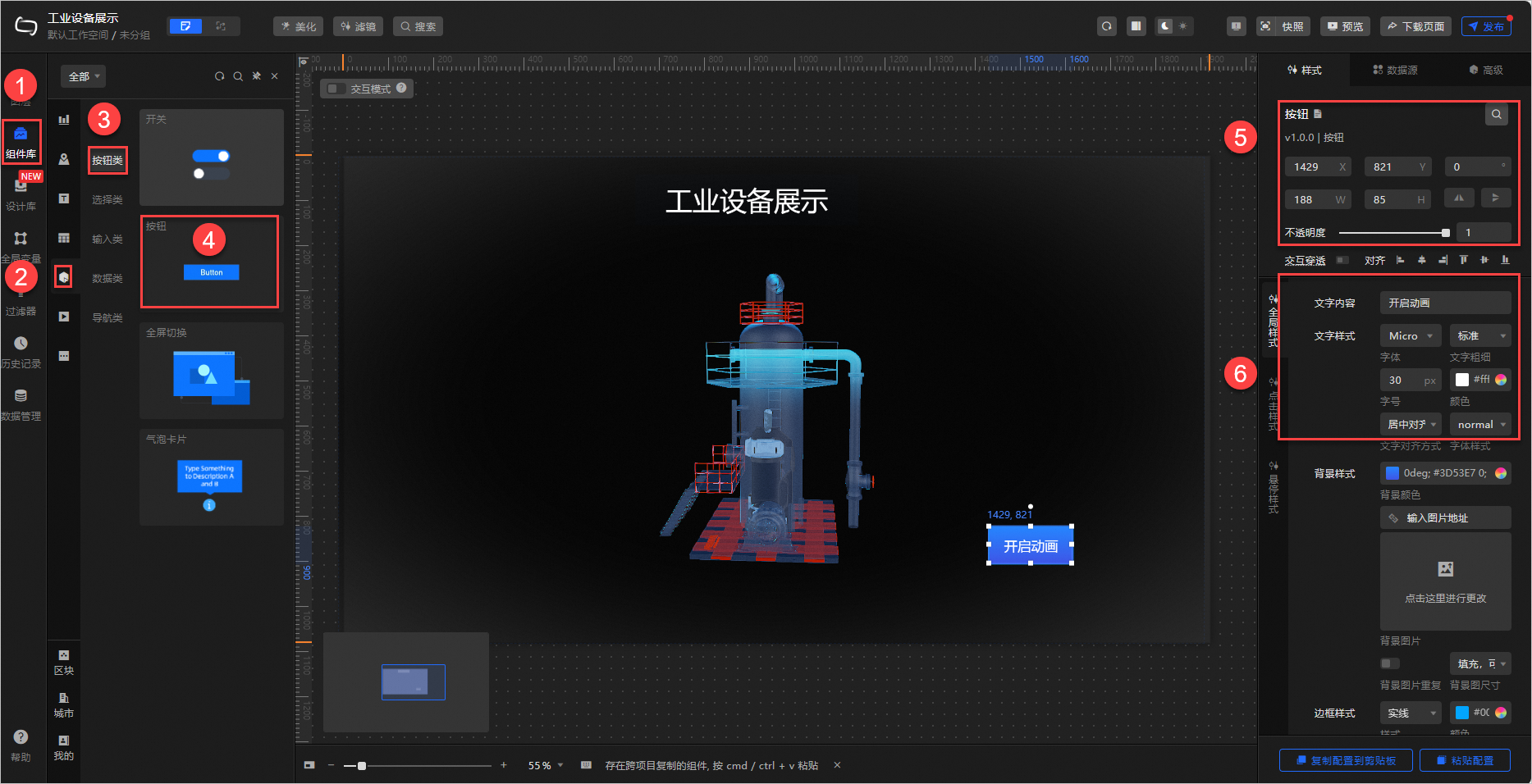1532x784 pixels.
Task: Switch to the edit mode icon
Action: (185, 26)
